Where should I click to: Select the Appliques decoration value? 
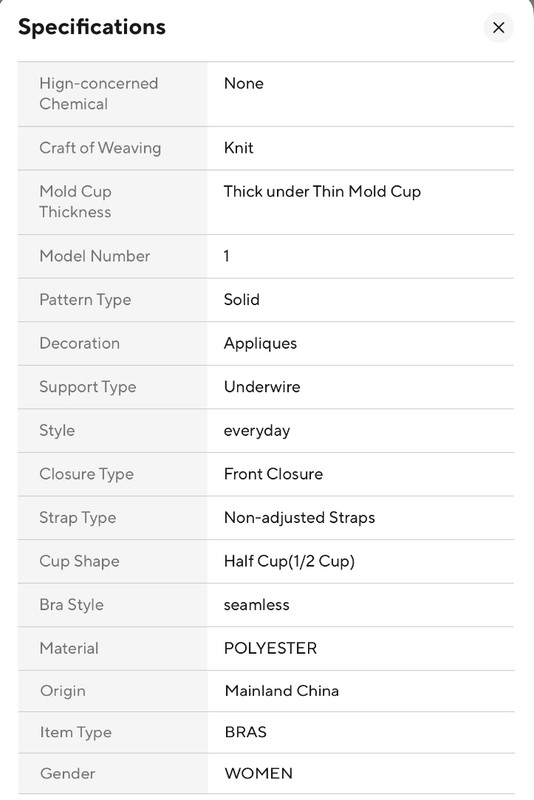coord(260,344)
